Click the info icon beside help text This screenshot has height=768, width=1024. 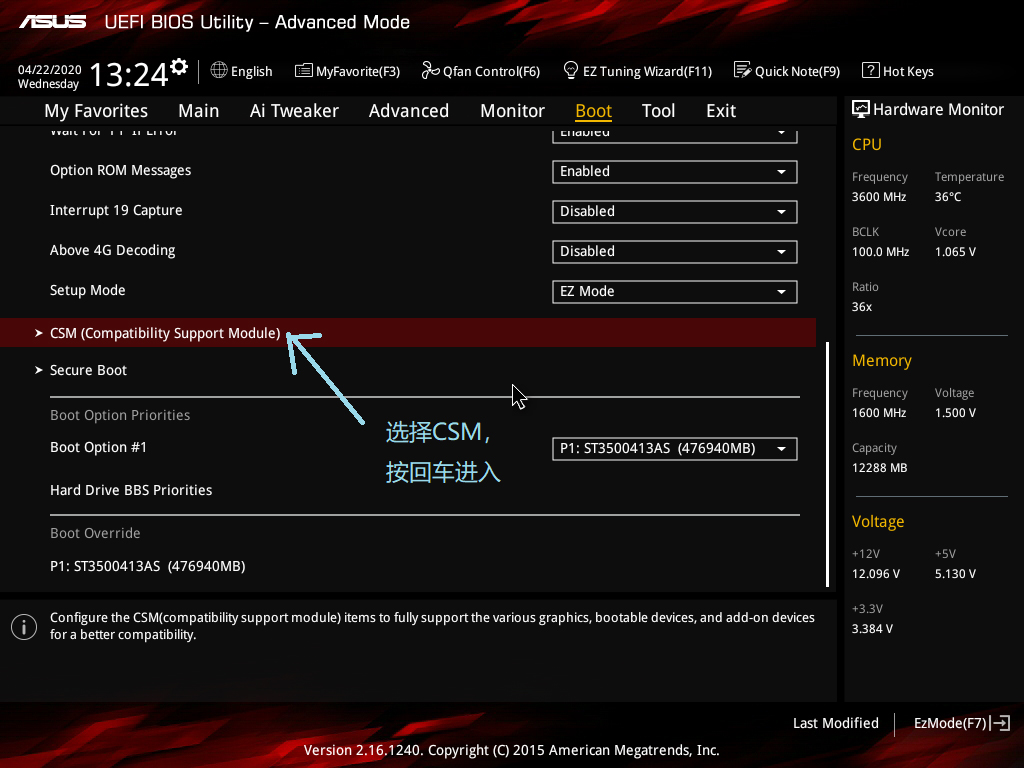tap(24, 627)
